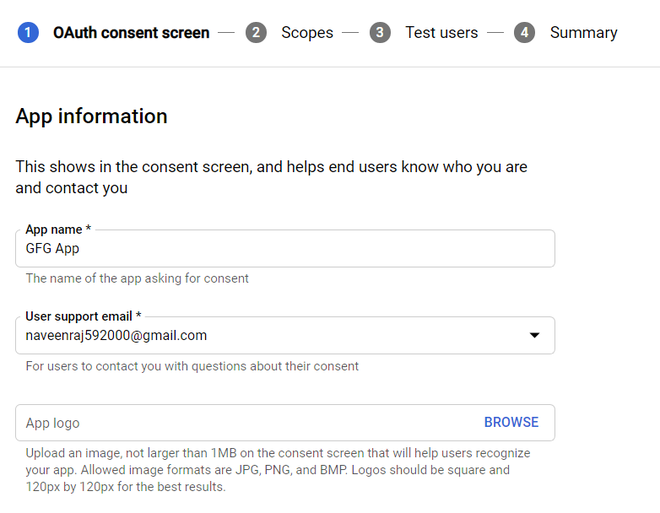Click the helper text about consent questions

tap(192, 366)
